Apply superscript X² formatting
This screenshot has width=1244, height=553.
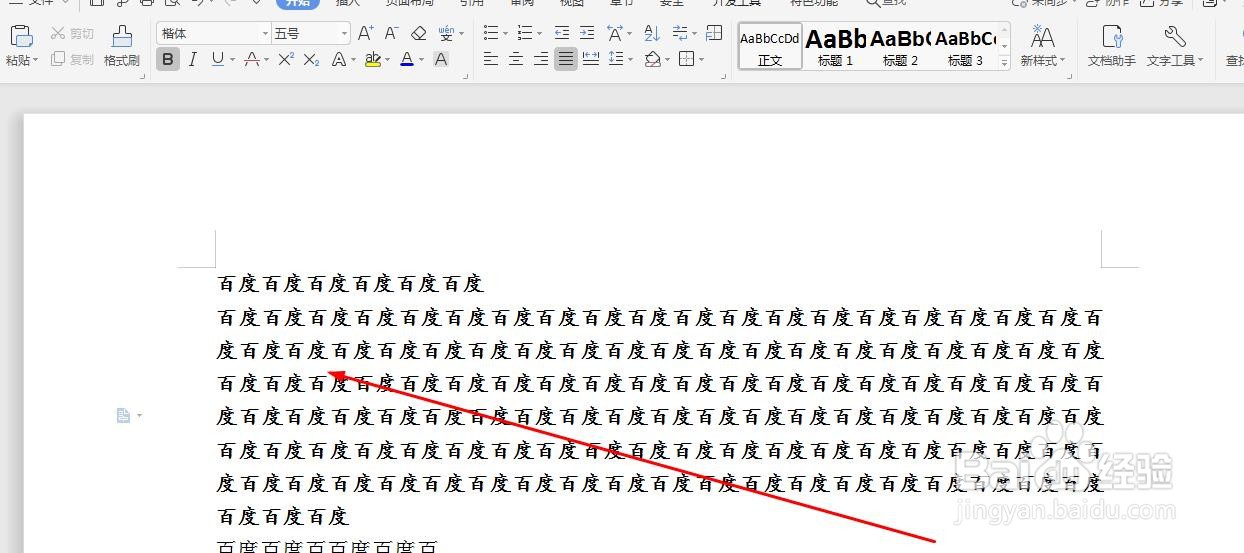[285, 60]
